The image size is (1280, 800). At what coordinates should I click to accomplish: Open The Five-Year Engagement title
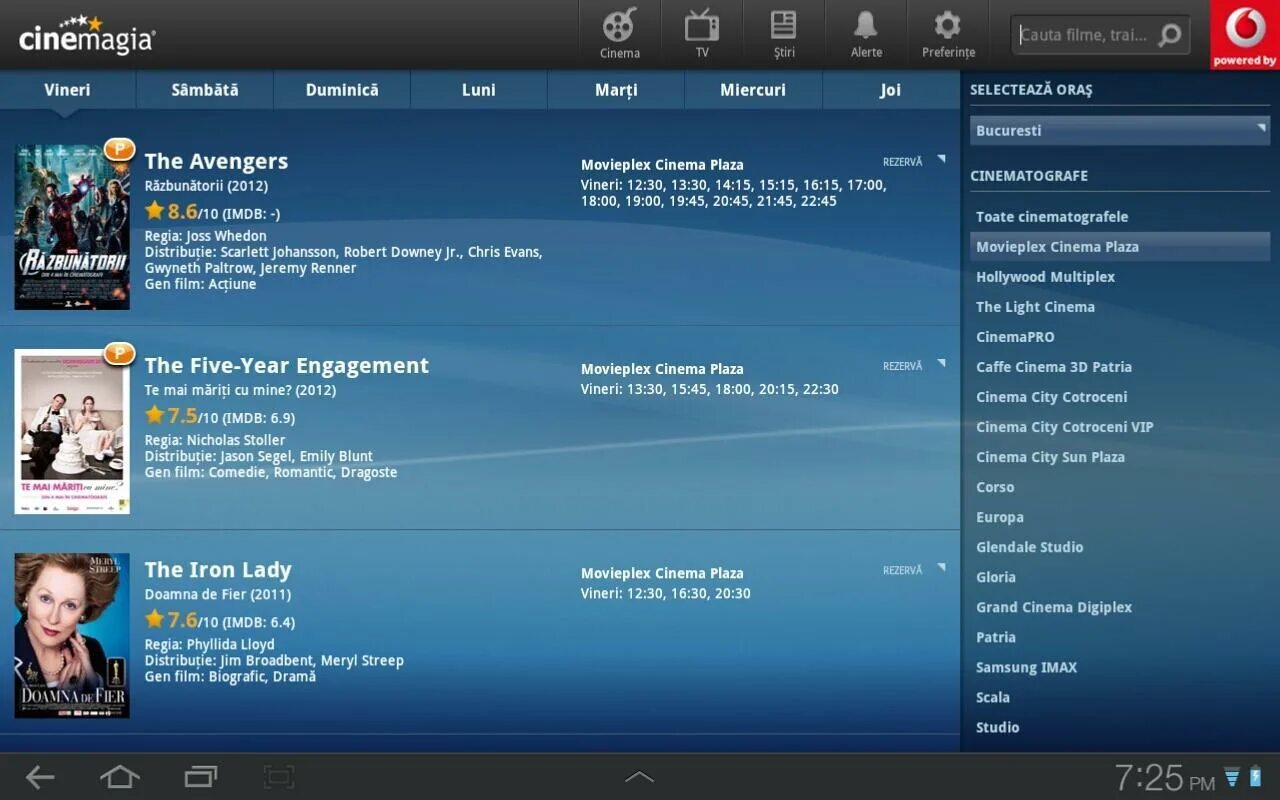286,366
